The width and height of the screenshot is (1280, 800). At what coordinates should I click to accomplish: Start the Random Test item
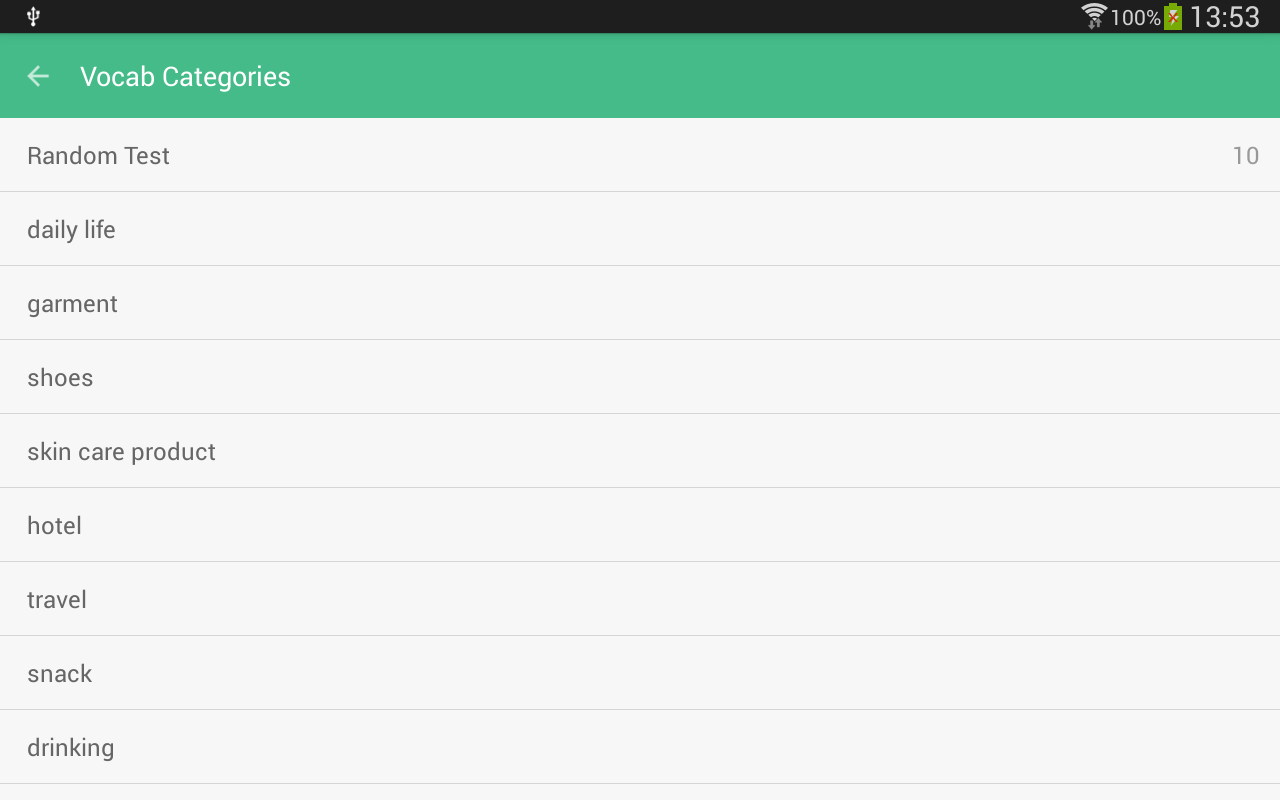coord(98,155)
